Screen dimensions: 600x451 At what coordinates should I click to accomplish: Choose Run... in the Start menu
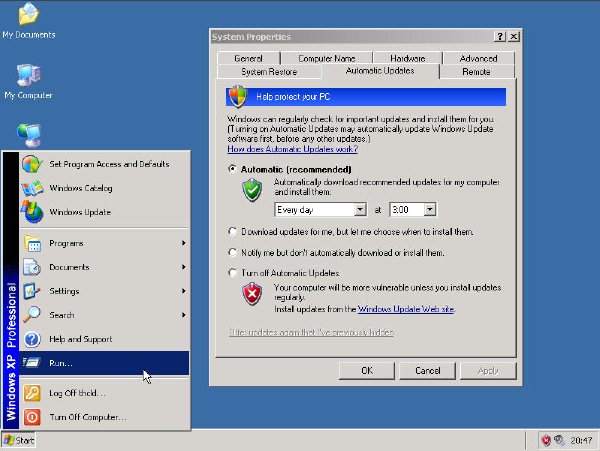coord(104,363)
